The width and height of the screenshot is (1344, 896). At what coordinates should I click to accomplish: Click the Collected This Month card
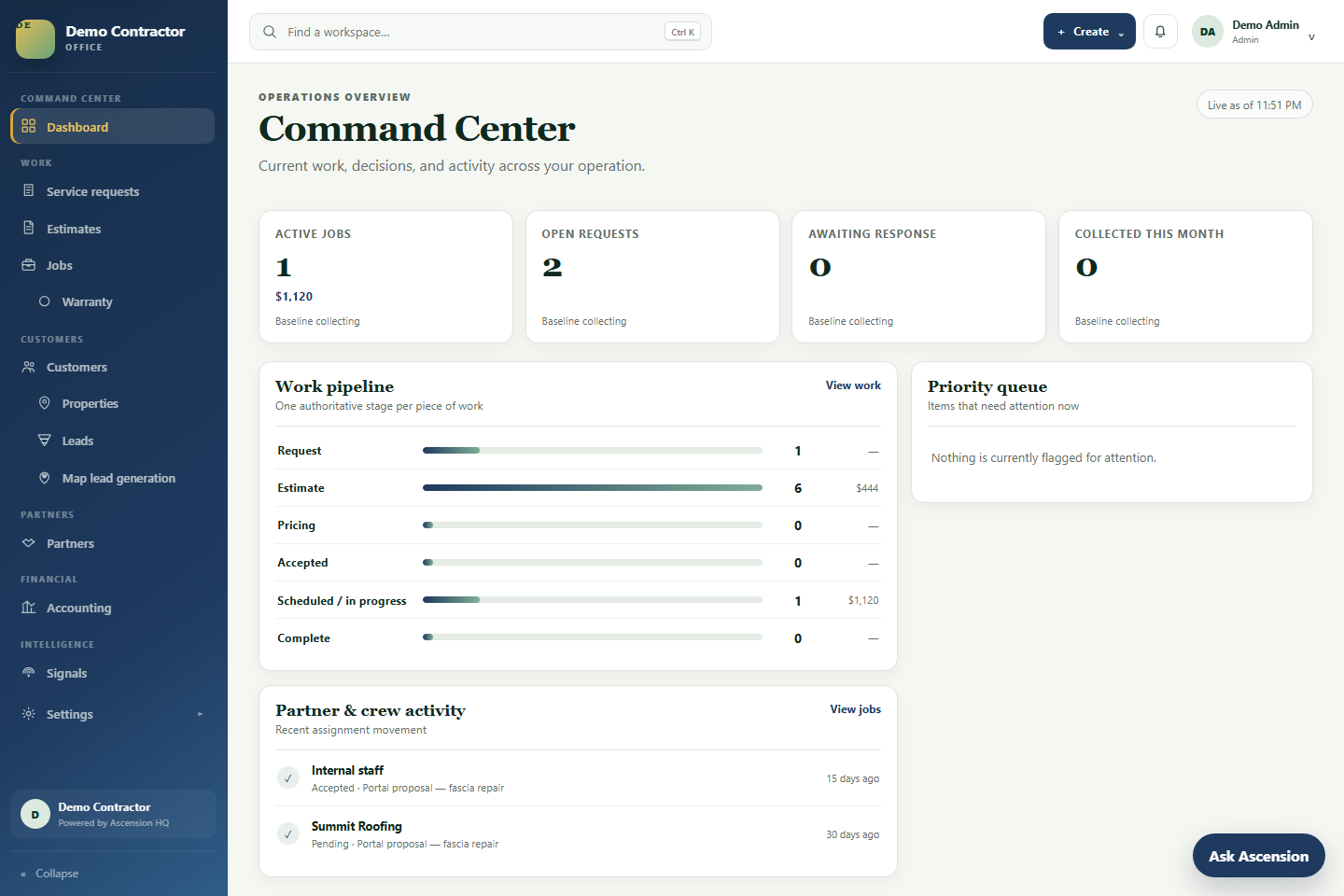[x=1185, y=276]
